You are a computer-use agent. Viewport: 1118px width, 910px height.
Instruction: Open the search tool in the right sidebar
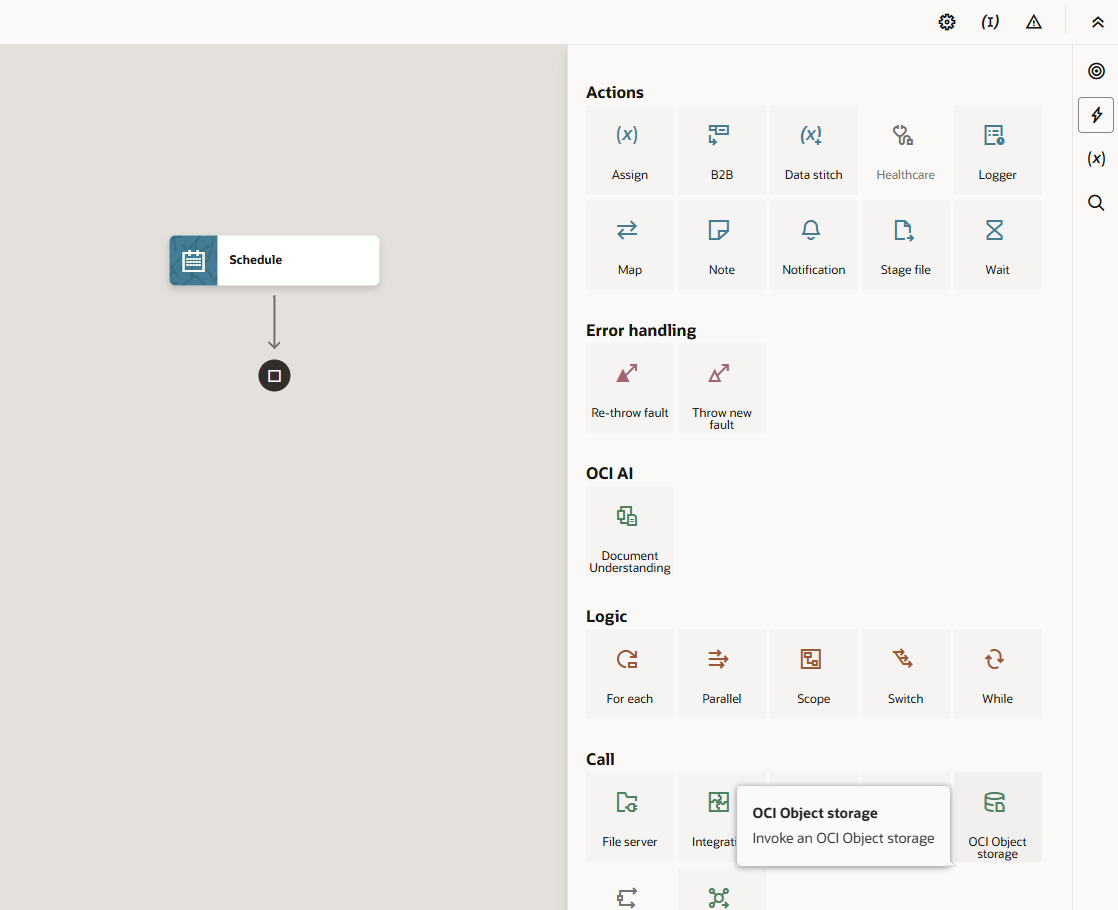1096,202
